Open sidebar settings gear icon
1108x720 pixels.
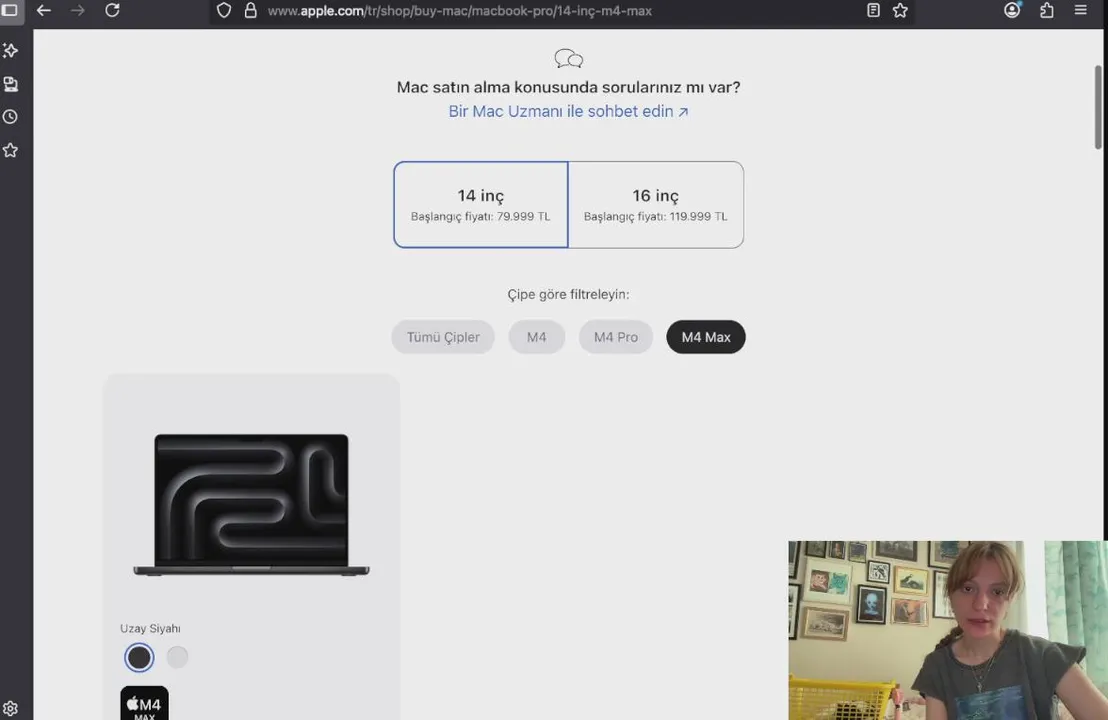coord(10,709)
